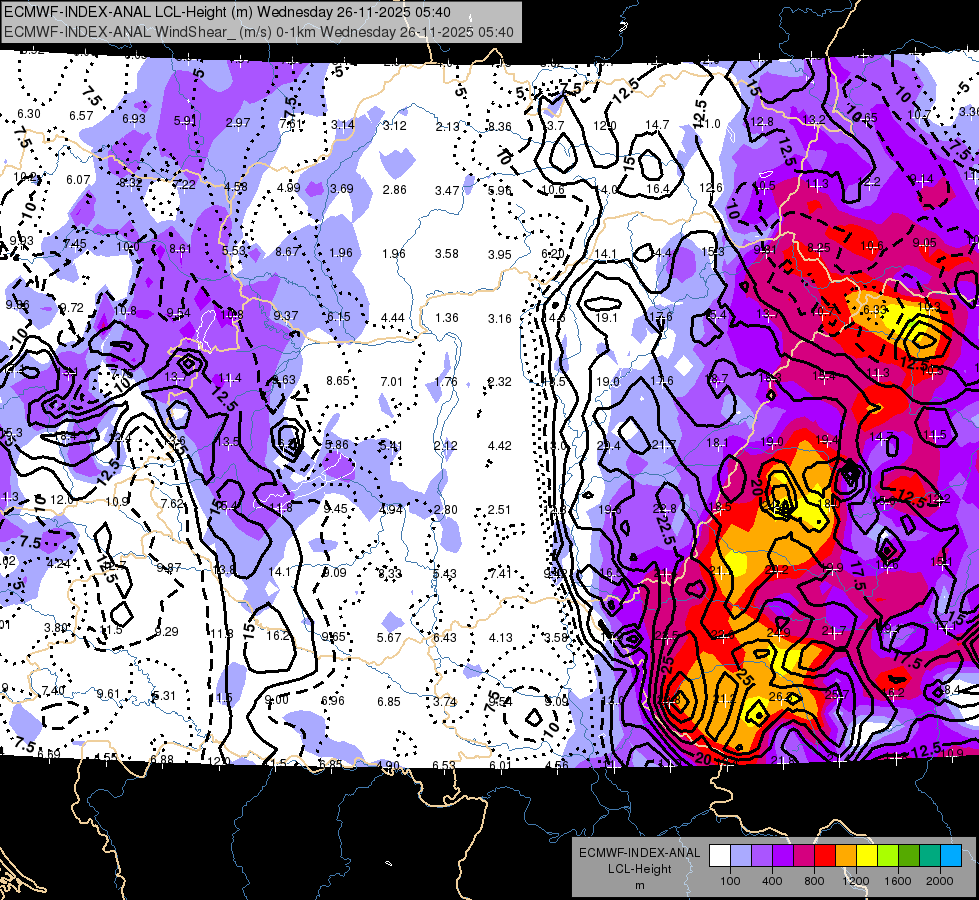Click the wind shear value 4.13
Image resolution: width=979 pixels, height=900 pixels.
501,638
